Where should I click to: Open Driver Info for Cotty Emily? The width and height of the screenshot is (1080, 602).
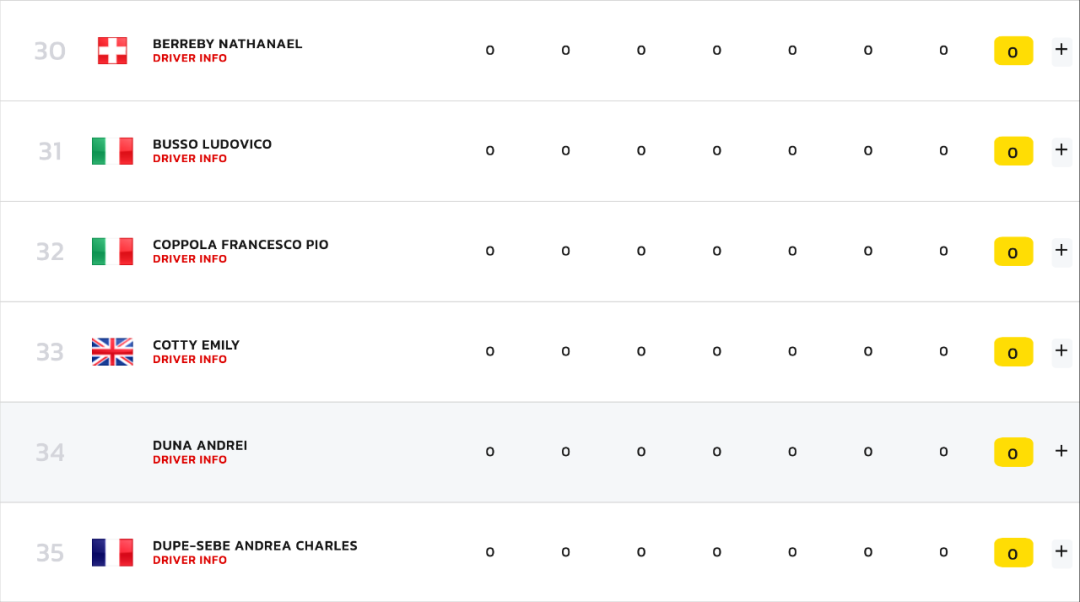[189, 360]
